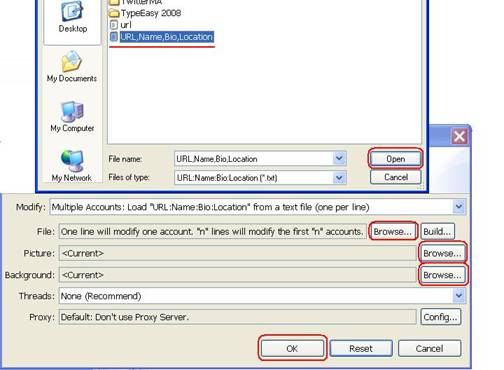Open the Threads dropdown
This screenshot has height=370, width=504.
[459, 296]
